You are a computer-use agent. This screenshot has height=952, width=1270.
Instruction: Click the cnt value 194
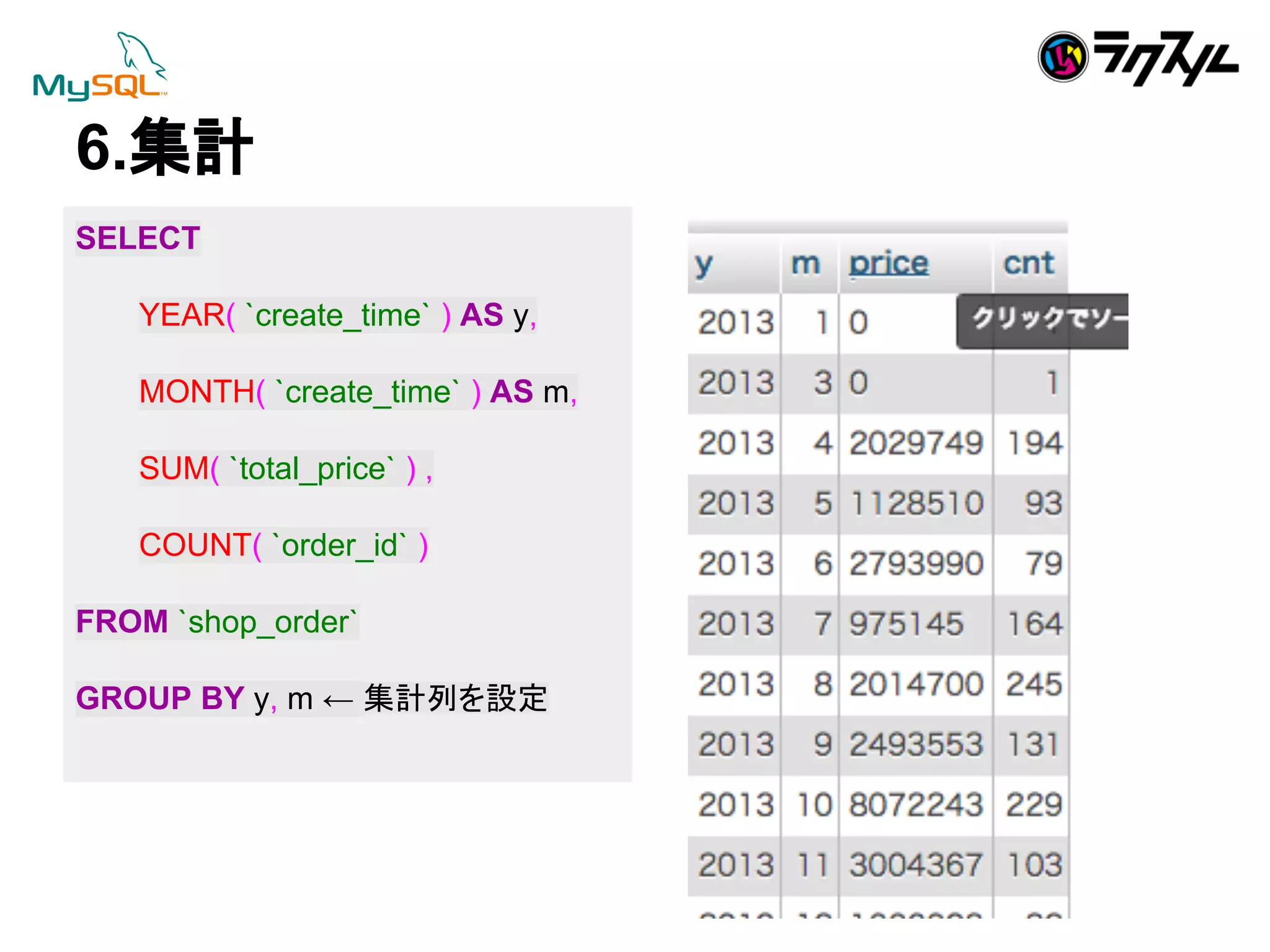coord(1035,443)
